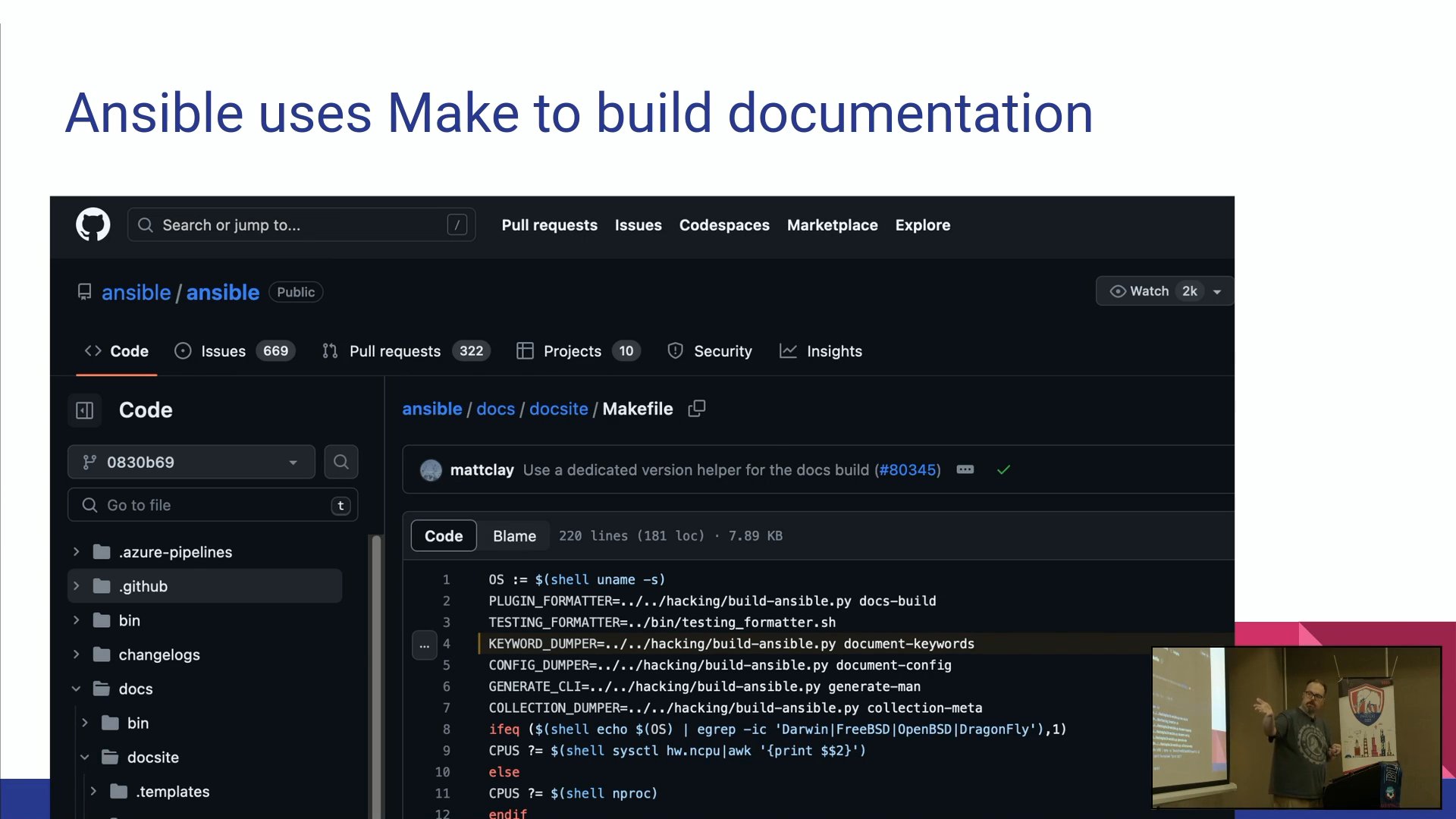Click the search magnifier icon in top bar
This screenshot has width=1456, height=819.
146,225
